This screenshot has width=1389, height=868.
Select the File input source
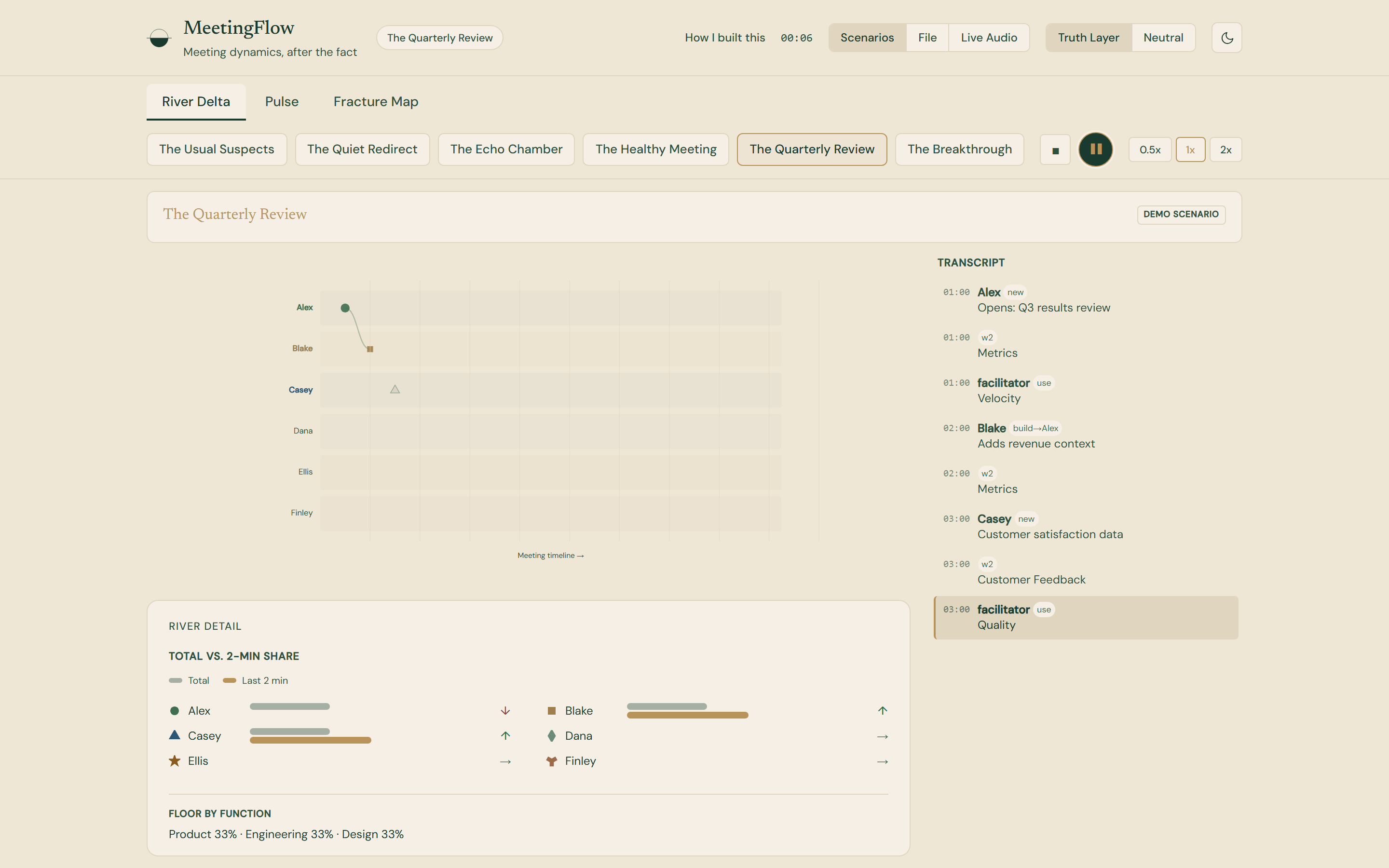(x=927, y=38)
